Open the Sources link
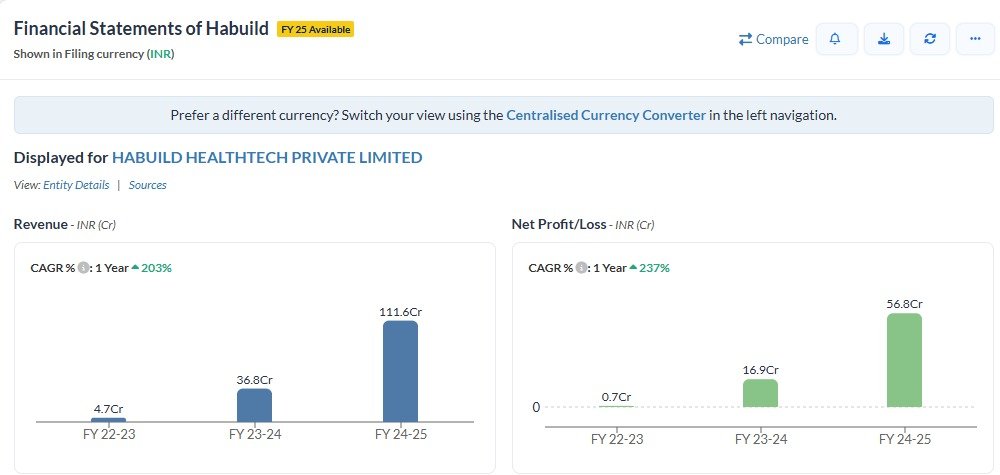This screenshot has width=1000, height=475. [x=147, y=185]
